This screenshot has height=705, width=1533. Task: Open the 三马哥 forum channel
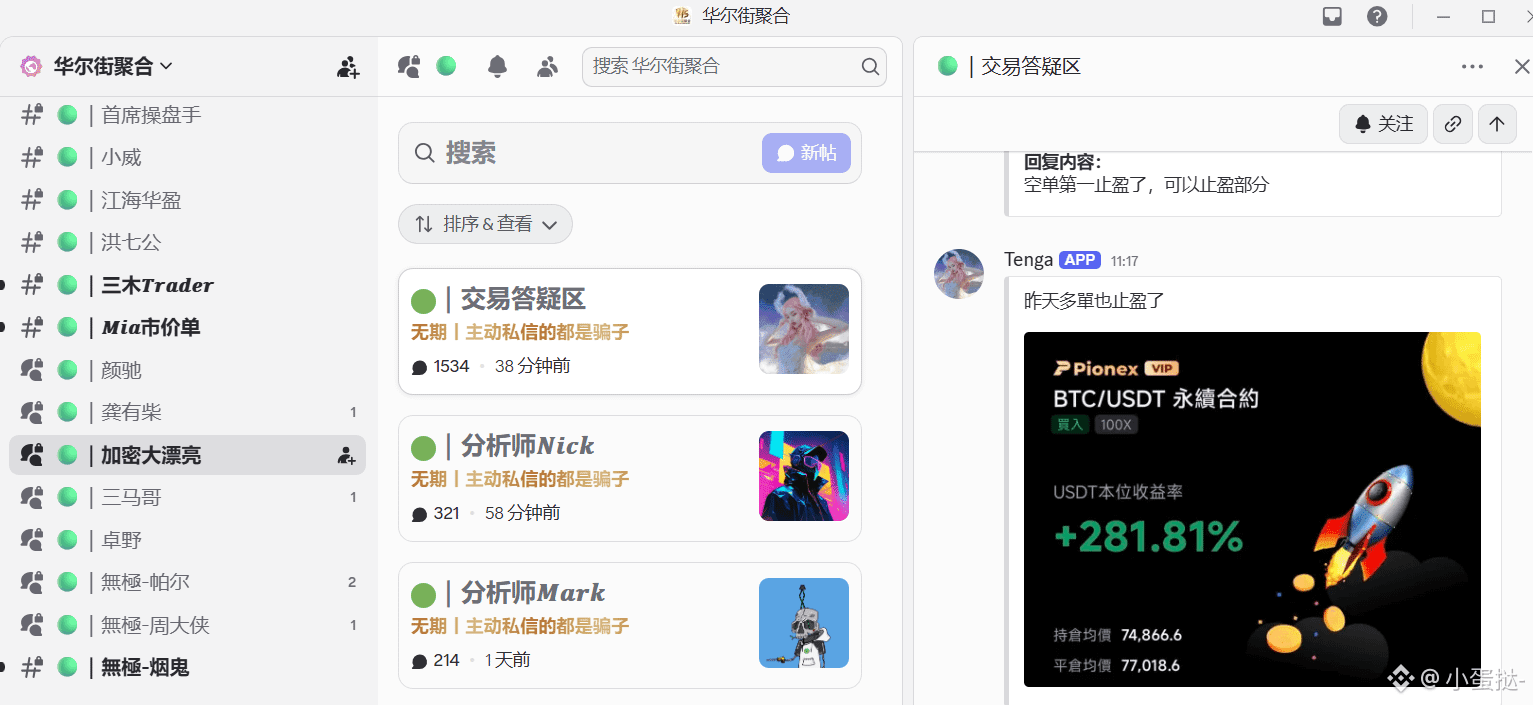[187, 497]
